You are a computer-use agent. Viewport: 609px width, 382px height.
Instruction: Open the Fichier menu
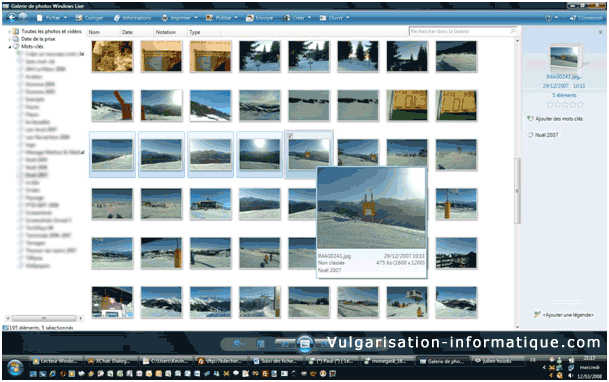pos(52,18)
